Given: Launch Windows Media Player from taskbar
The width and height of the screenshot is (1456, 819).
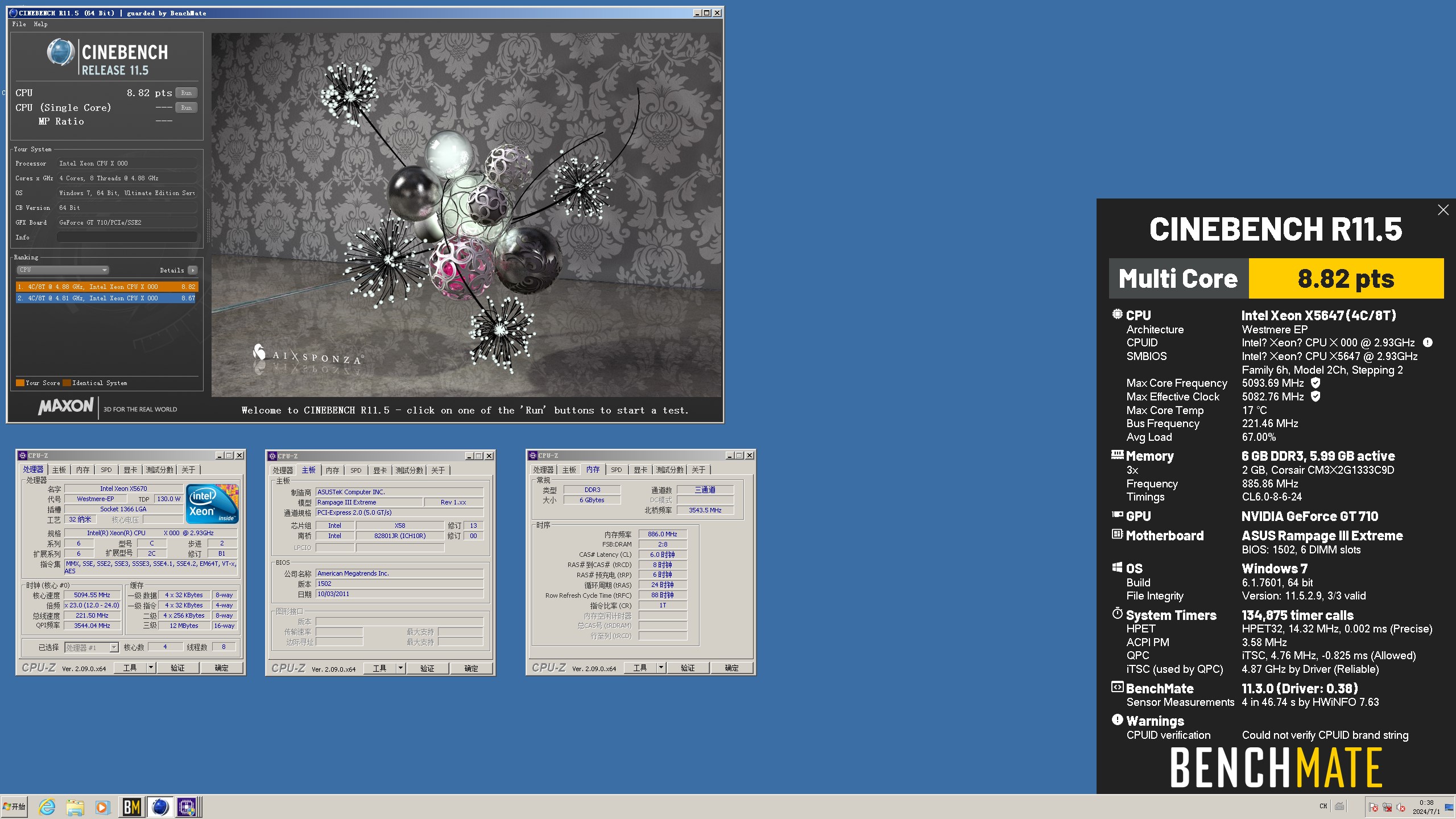Looking at the screenshot, I should point(102,806).
